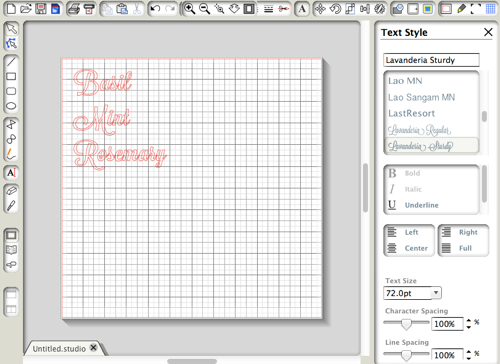500x364 pixels.
Task: Select the Knife tool
Action: [x=11, y=206]
